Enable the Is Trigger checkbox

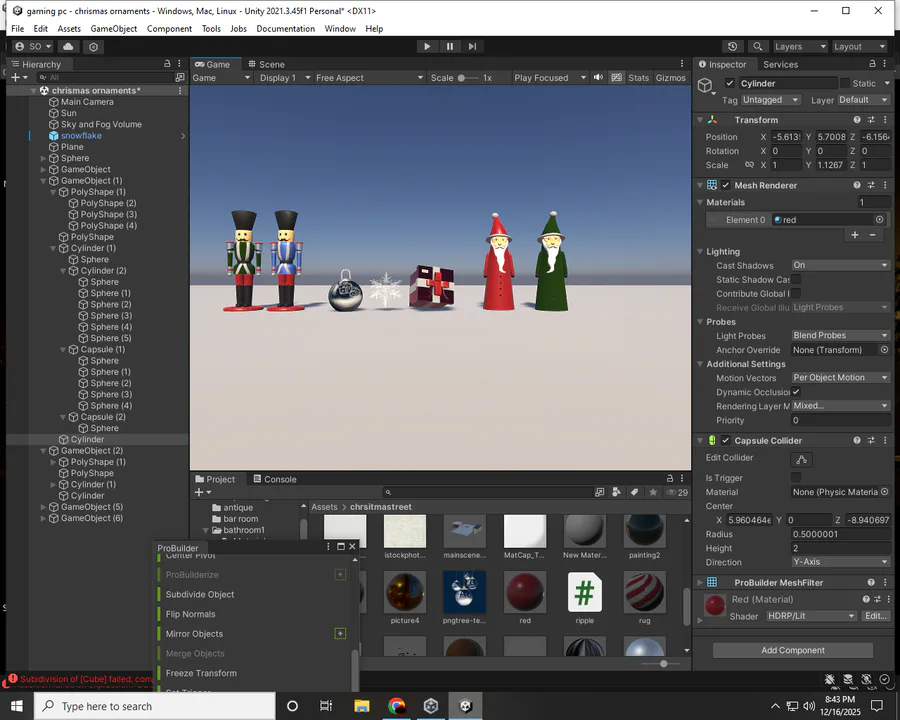[x=796, y=477]
